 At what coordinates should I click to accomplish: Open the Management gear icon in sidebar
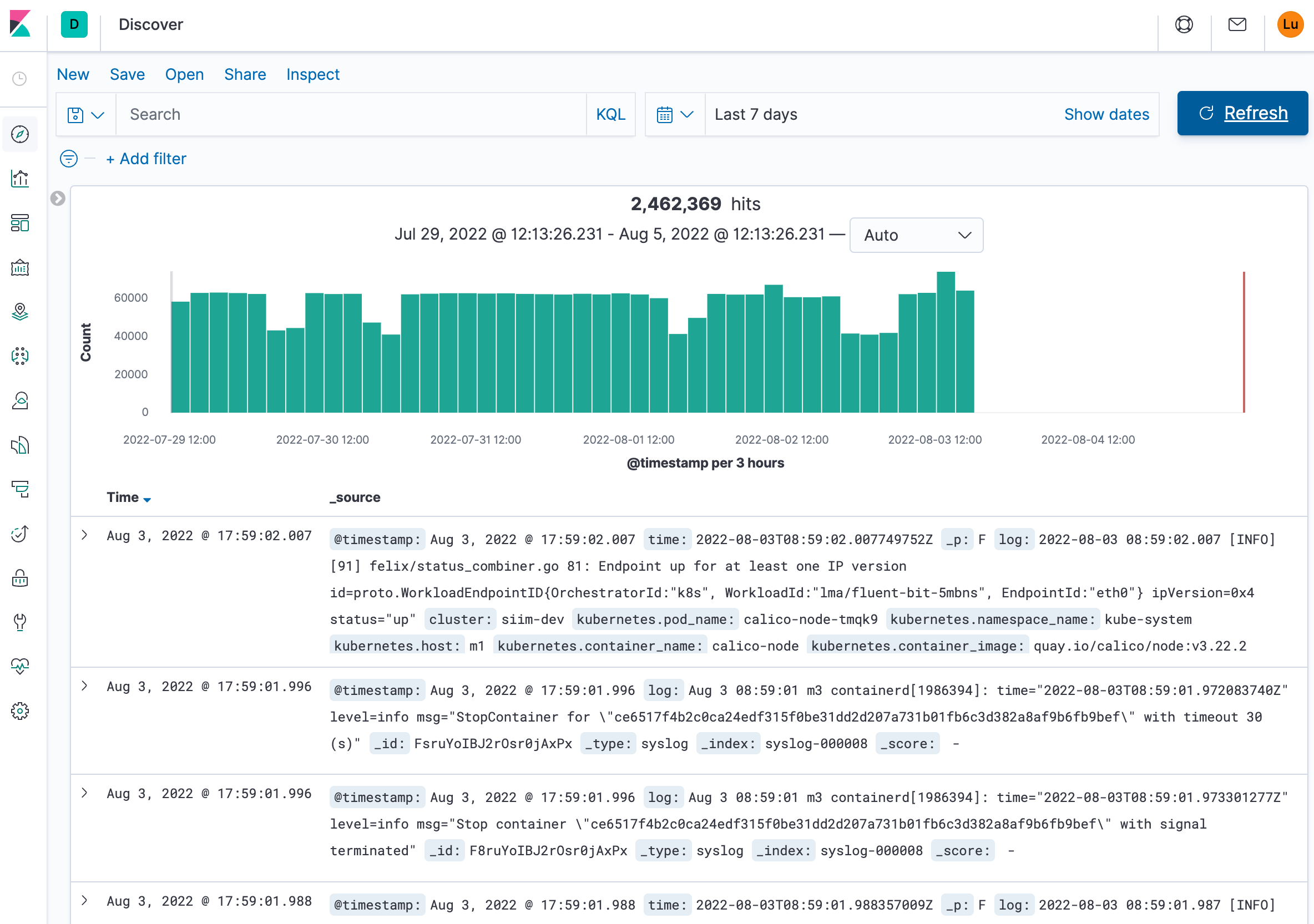[19, 711]
